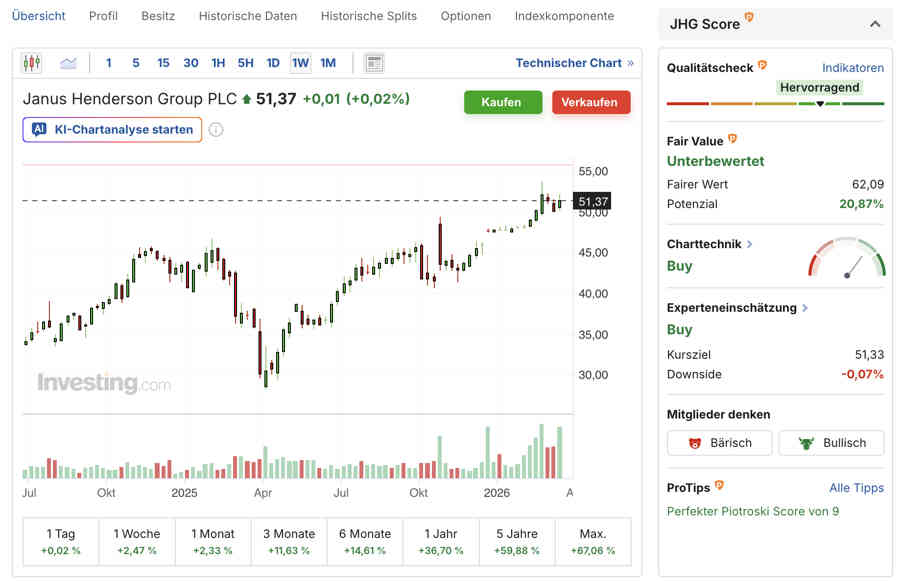This screenshot has width=900, height=581.
Task: Click the Pro badge next to ProTips
Action: (x=719, y=487)
